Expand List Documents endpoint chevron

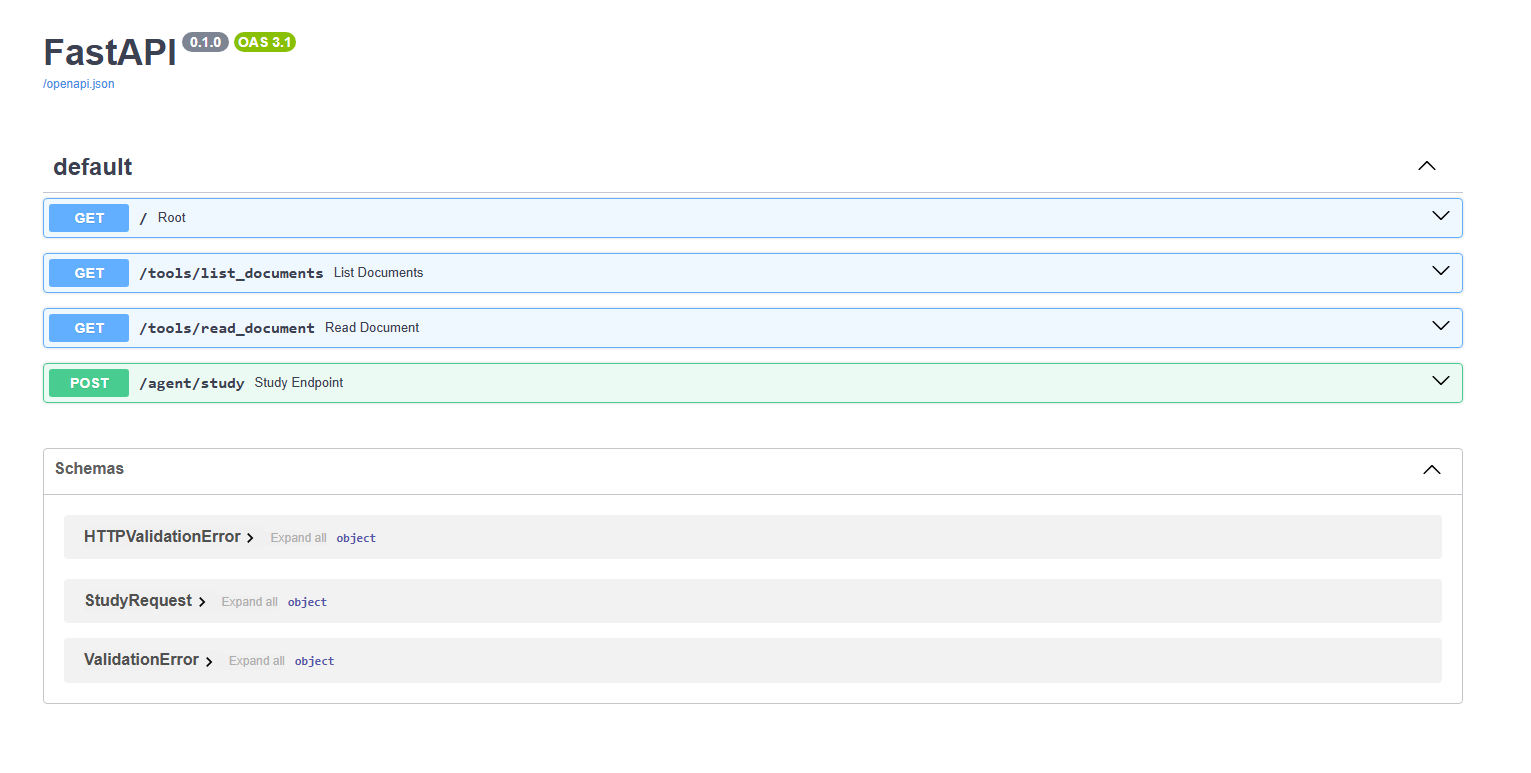click(1440, 271)
